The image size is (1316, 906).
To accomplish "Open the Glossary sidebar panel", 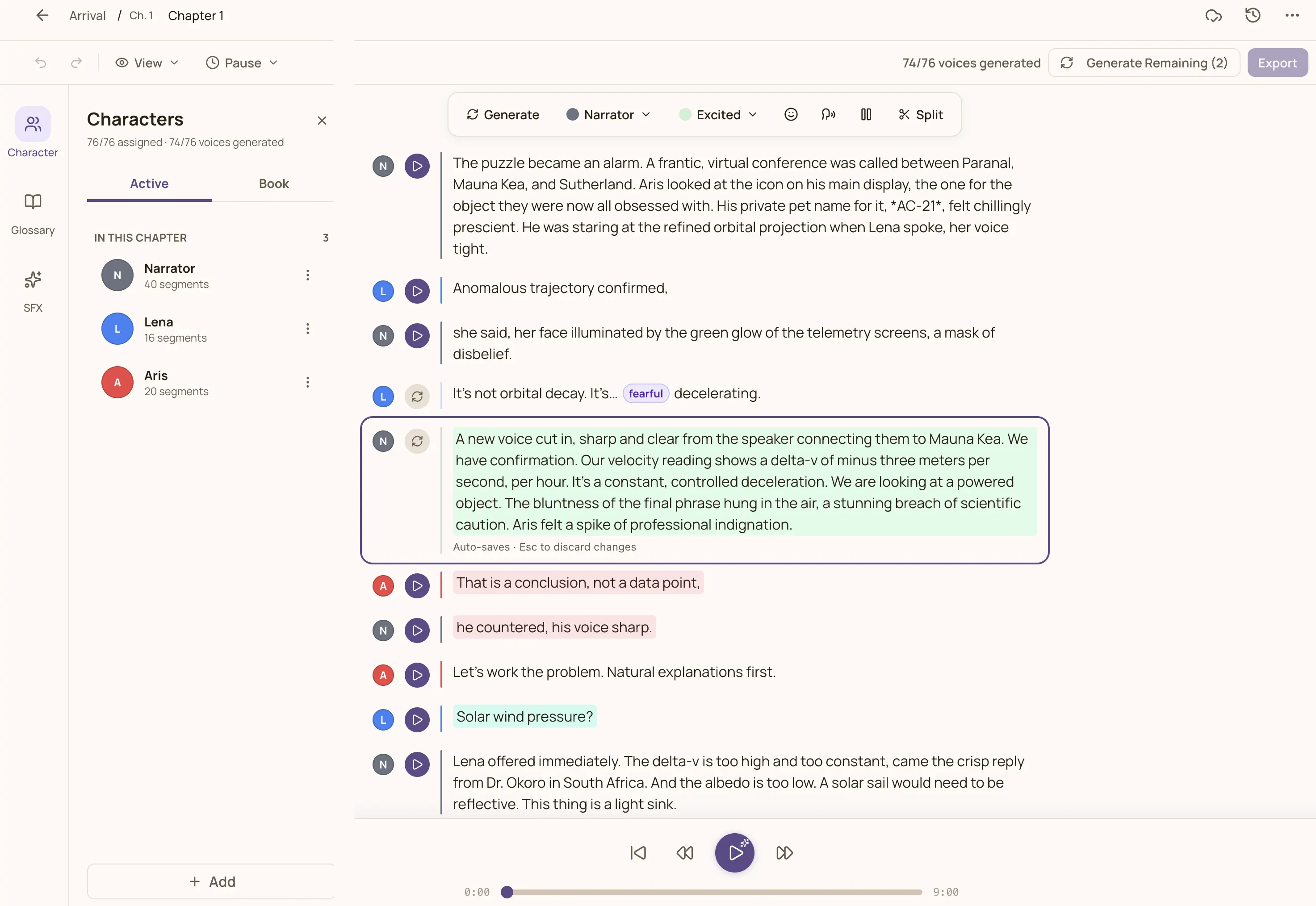I will [x=33, y=214].
